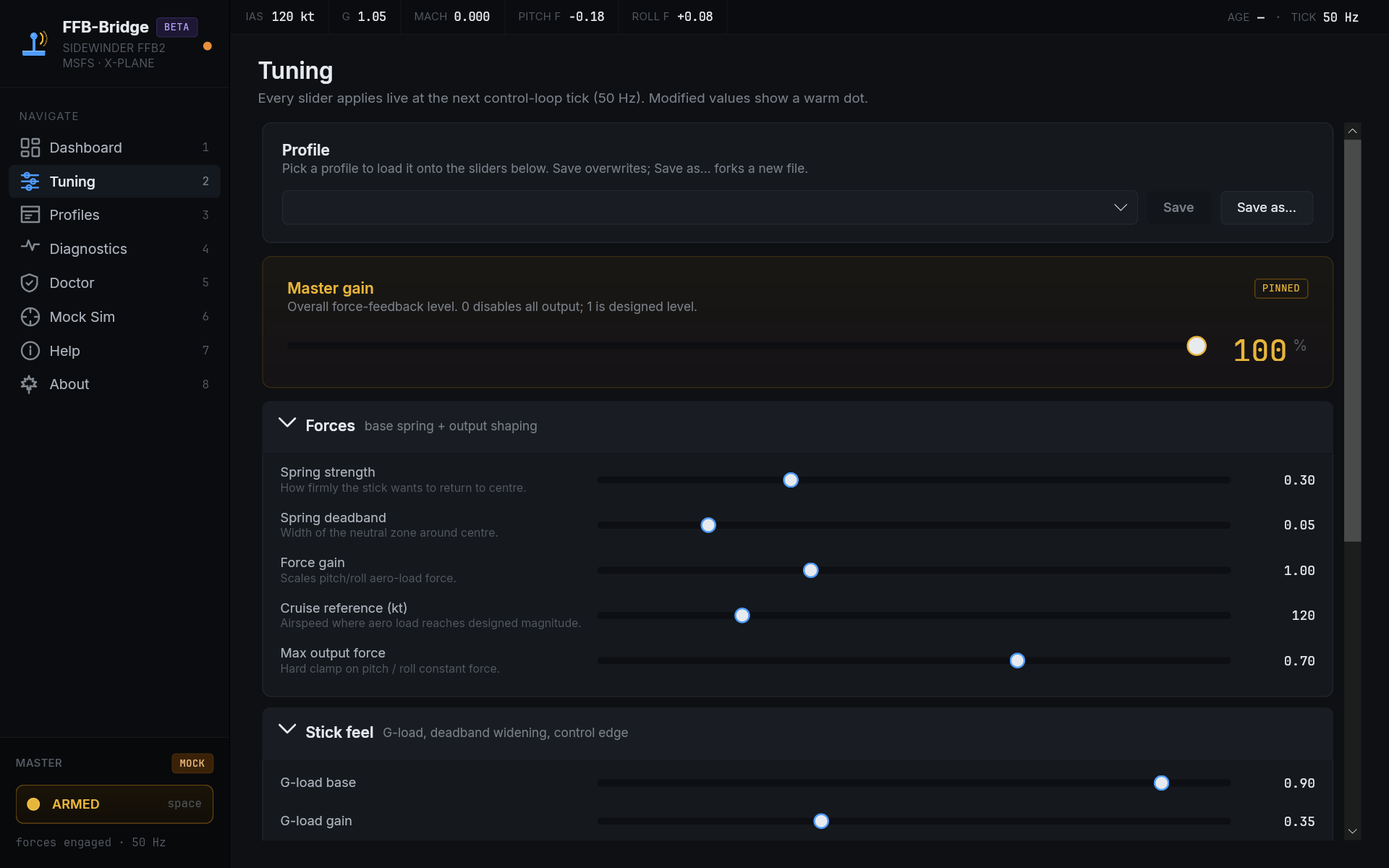Screen dimensions: 1389x868
Task: Click the scrollbar down arrow
Action: tap(1352, 832)
